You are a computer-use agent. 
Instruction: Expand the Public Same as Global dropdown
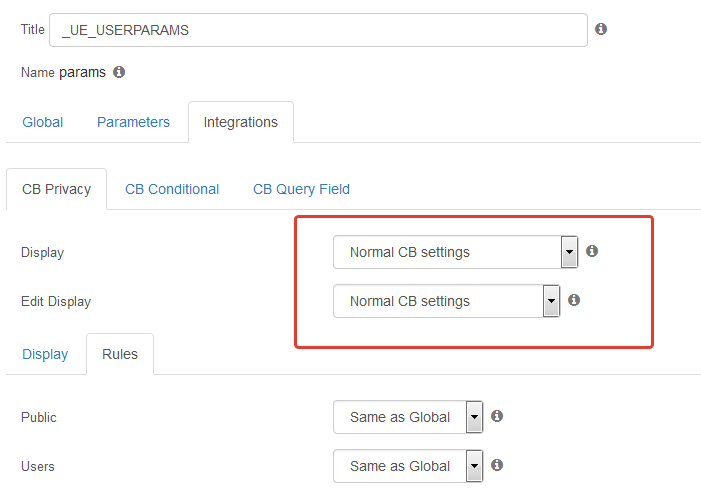408,417
